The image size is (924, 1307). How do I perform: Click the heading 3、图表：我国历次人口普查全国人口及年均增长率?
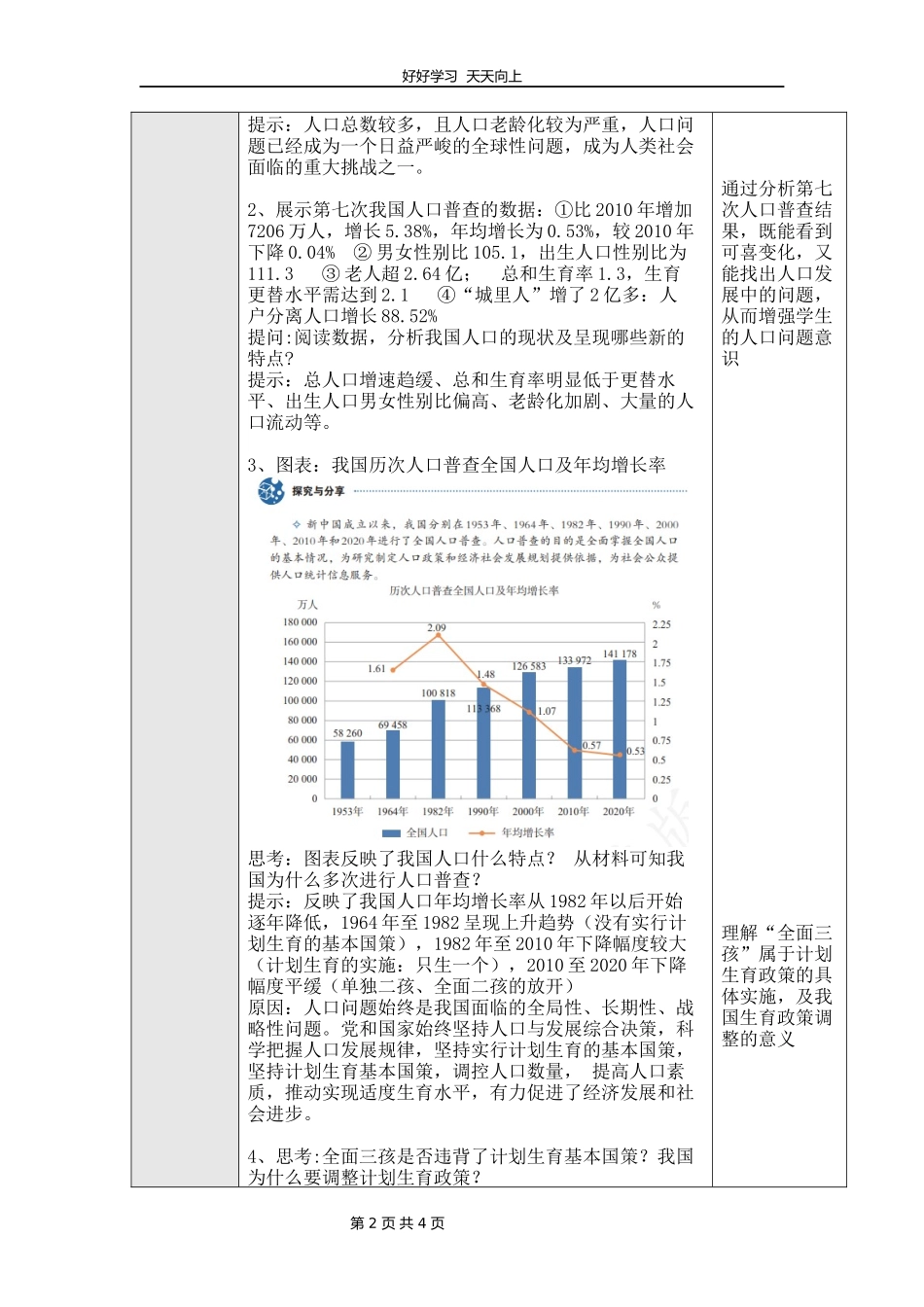[457, 465]
